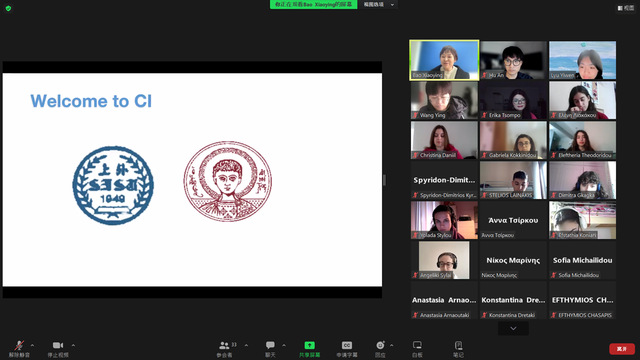Select STELIOS LAINAKIS video tile

point(513,180)
